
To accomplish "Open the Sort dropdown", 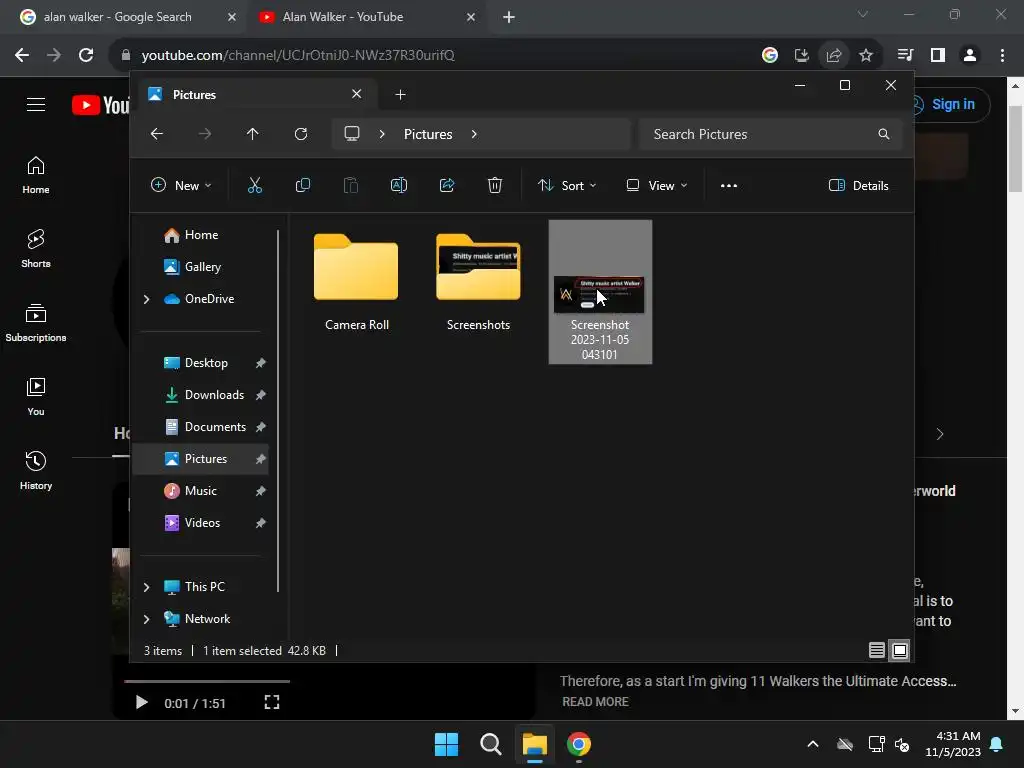I will (567, 185).
